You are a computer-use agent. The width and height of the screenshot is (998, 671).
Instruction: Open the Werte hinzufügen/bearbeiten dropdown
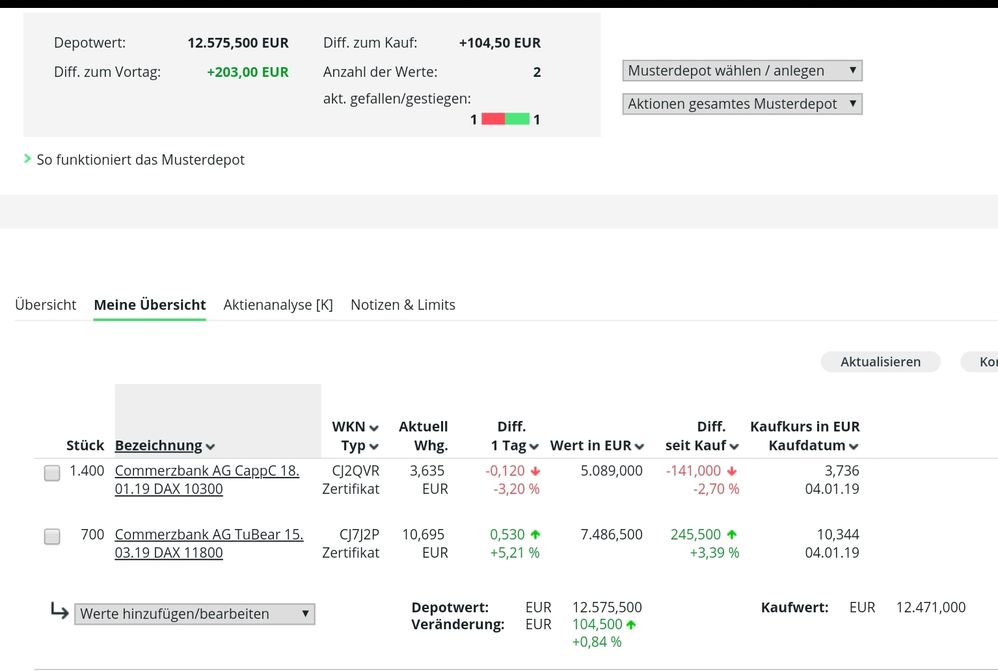point(194,613)
